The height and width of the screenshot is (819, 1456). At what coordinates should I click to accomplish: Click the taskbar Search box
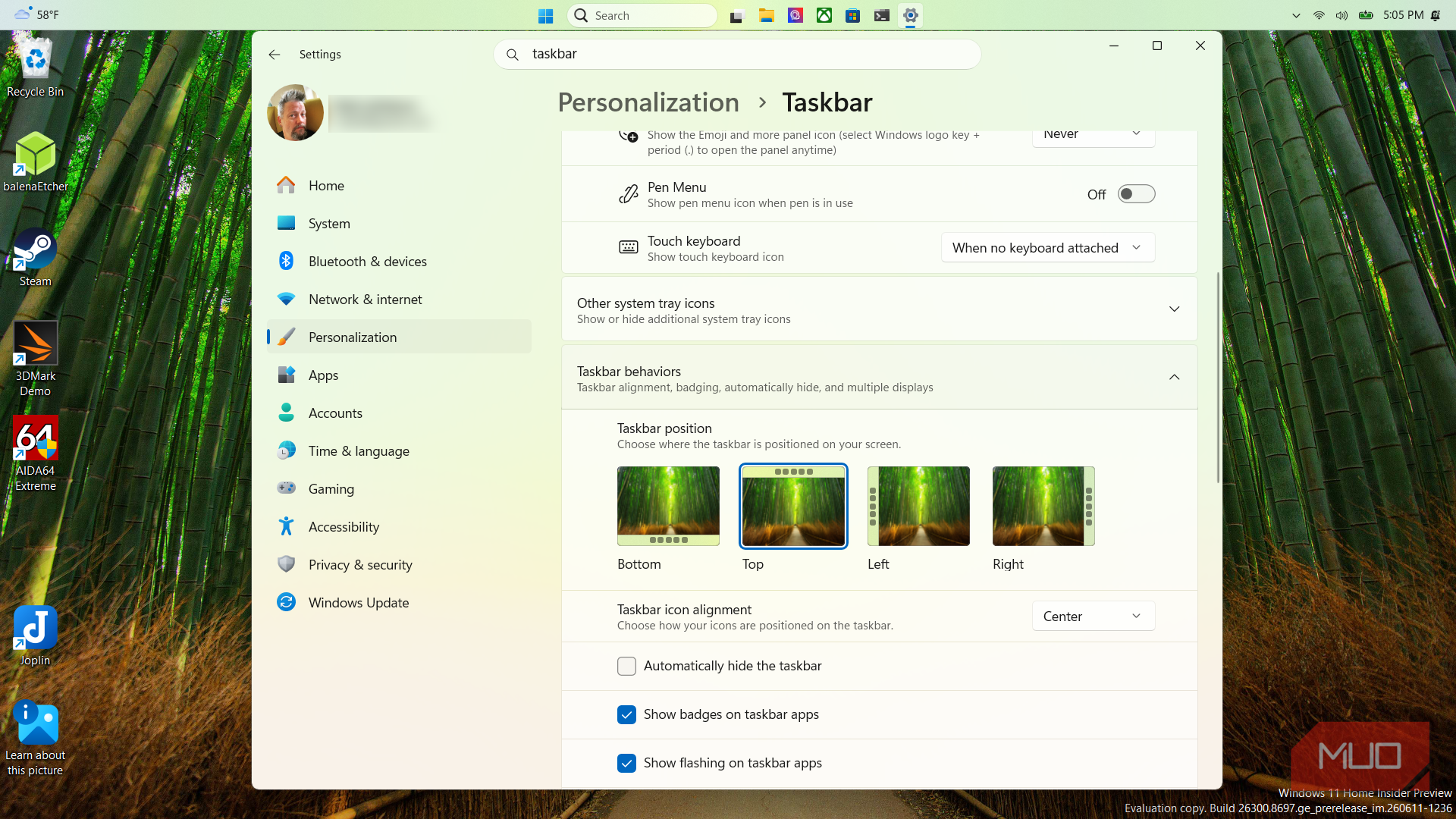642,15
